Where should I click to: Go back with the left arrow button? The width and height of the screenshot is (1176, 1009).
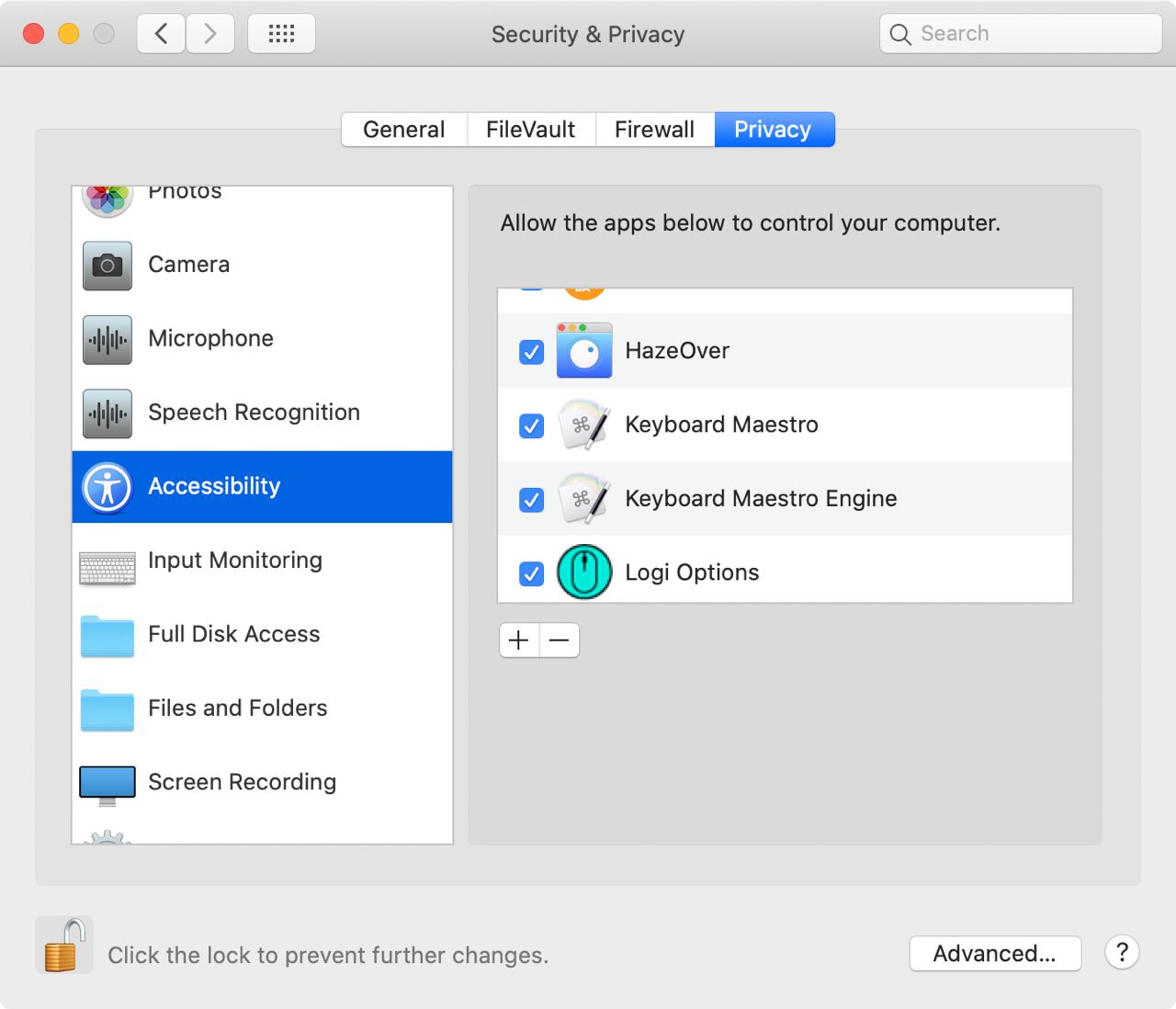161,34
